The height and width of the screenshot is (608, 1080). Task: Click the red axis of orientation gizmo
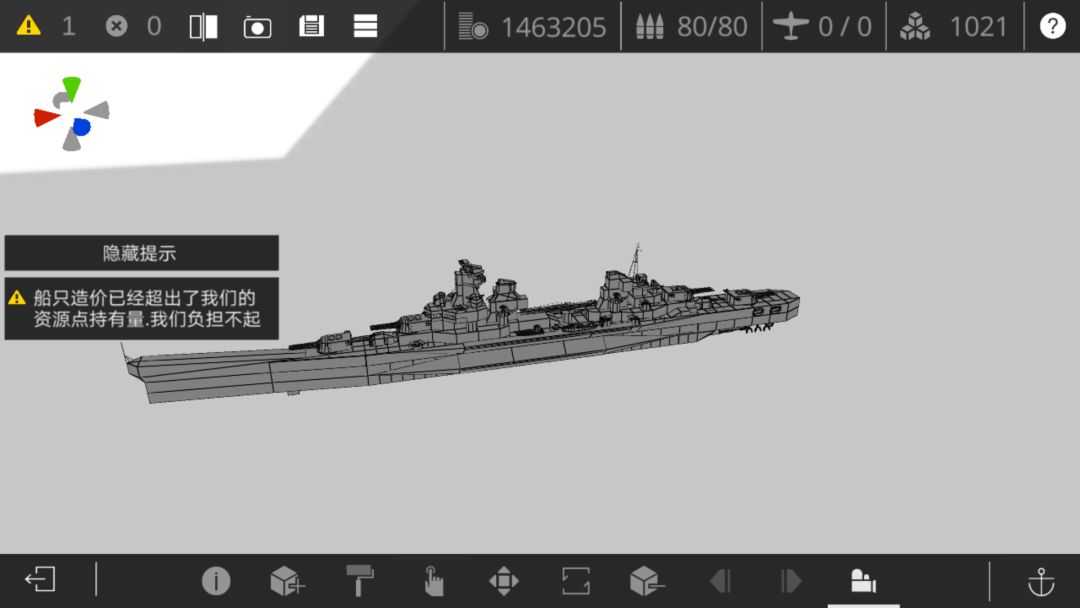(46, 117)
